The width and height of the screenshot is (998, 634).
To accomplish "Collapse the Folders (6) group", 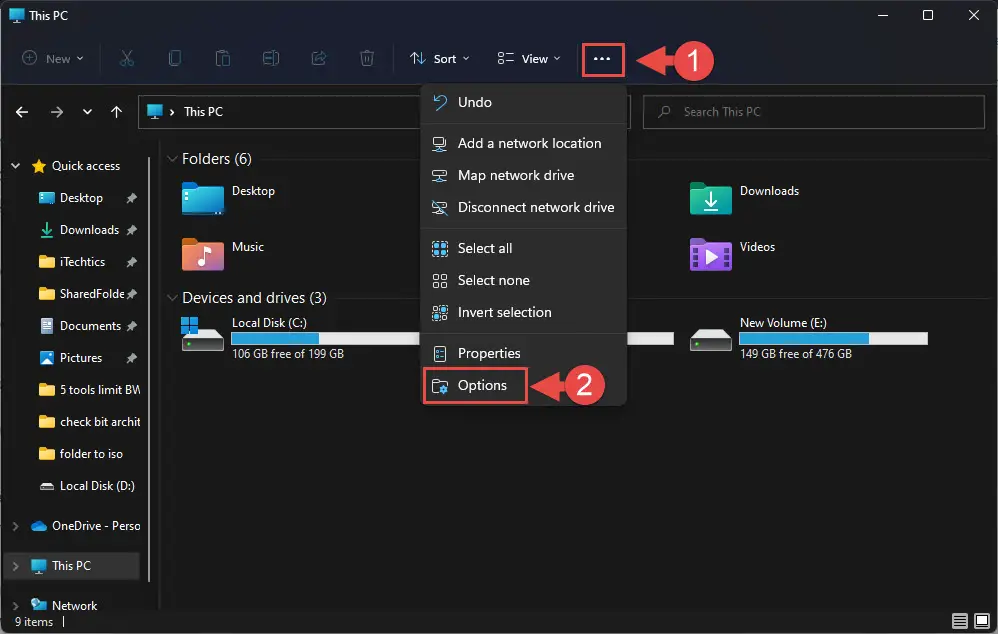I will [x=172, y=158].
